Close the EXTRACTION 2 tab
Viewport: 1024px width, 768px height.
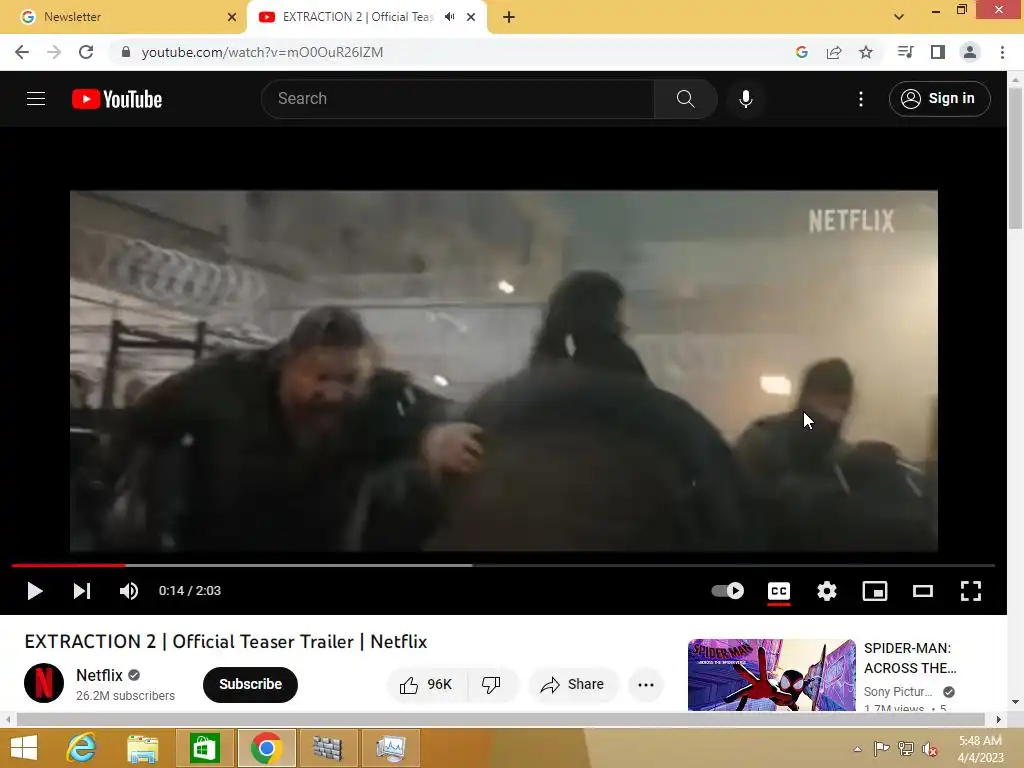click(x=471, y=17)
